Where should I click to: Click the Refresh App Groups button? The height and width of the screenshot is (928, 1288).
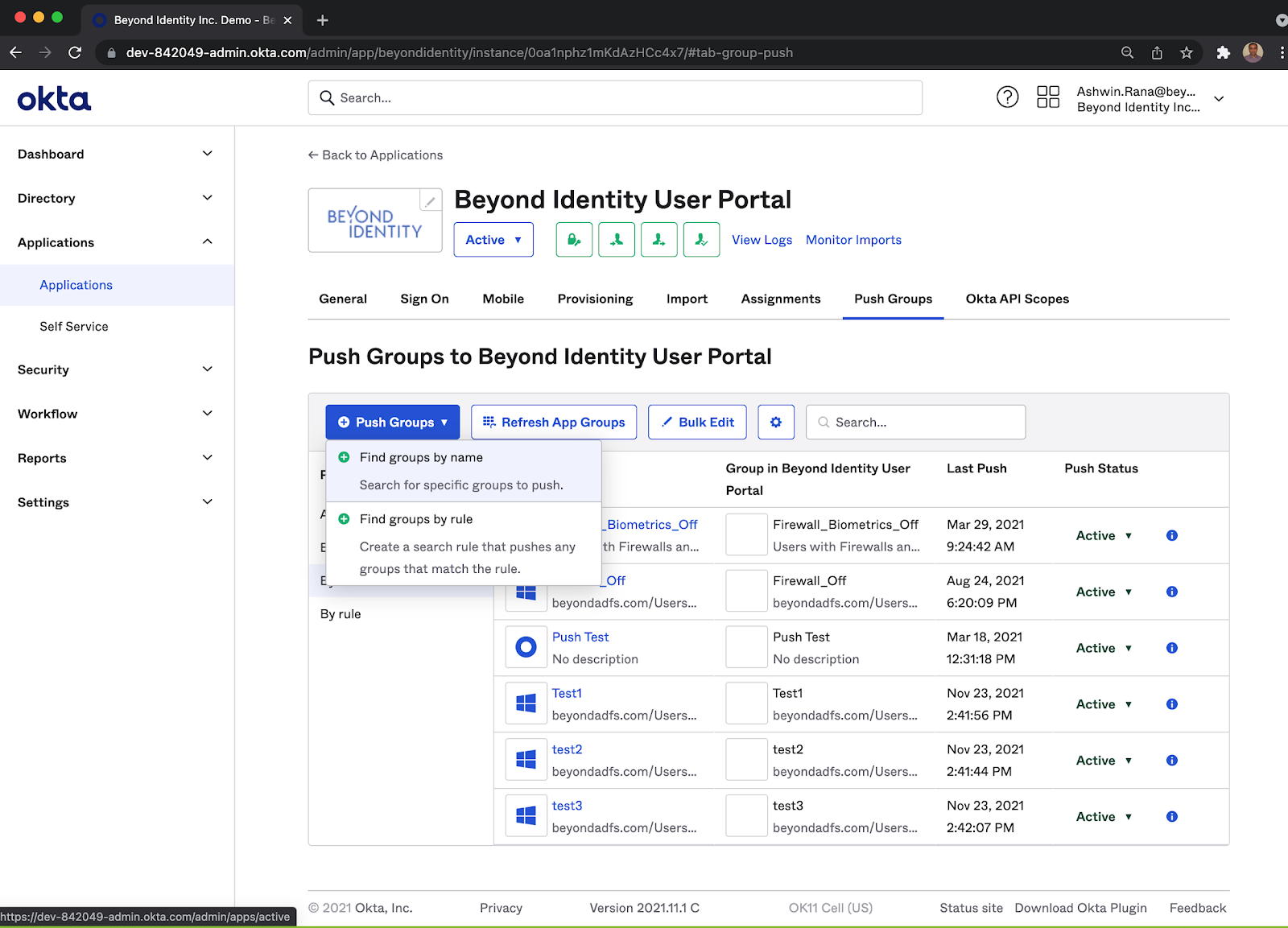tap(554, 422)
